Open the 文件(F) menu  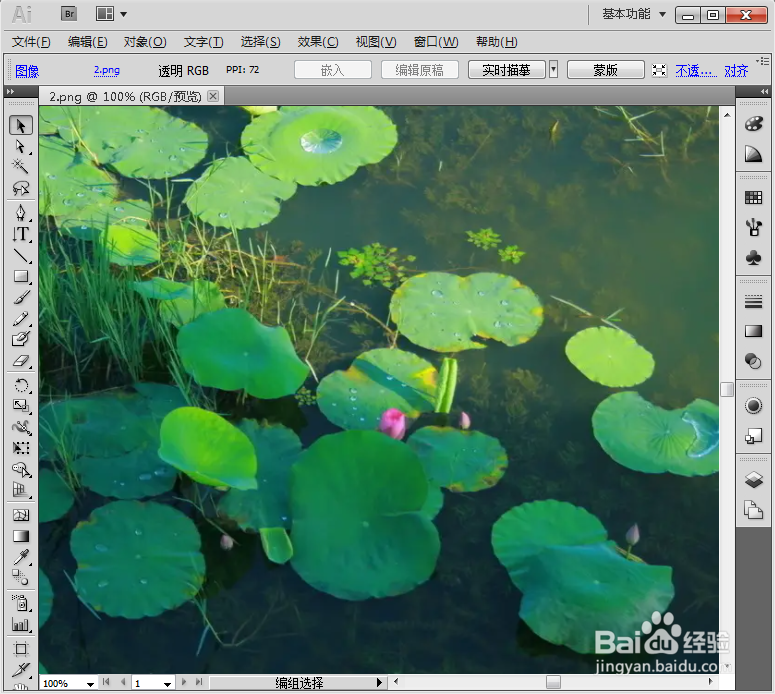tap(31, 42)
